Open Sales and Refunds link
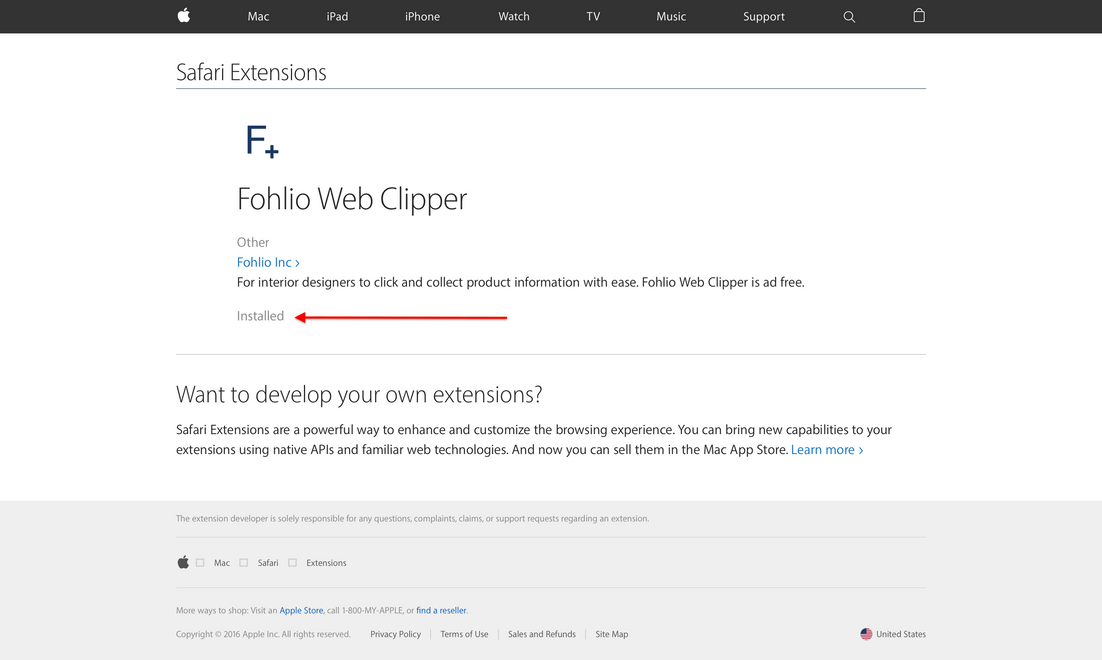1102x660 pixels. tap(542, 634)
